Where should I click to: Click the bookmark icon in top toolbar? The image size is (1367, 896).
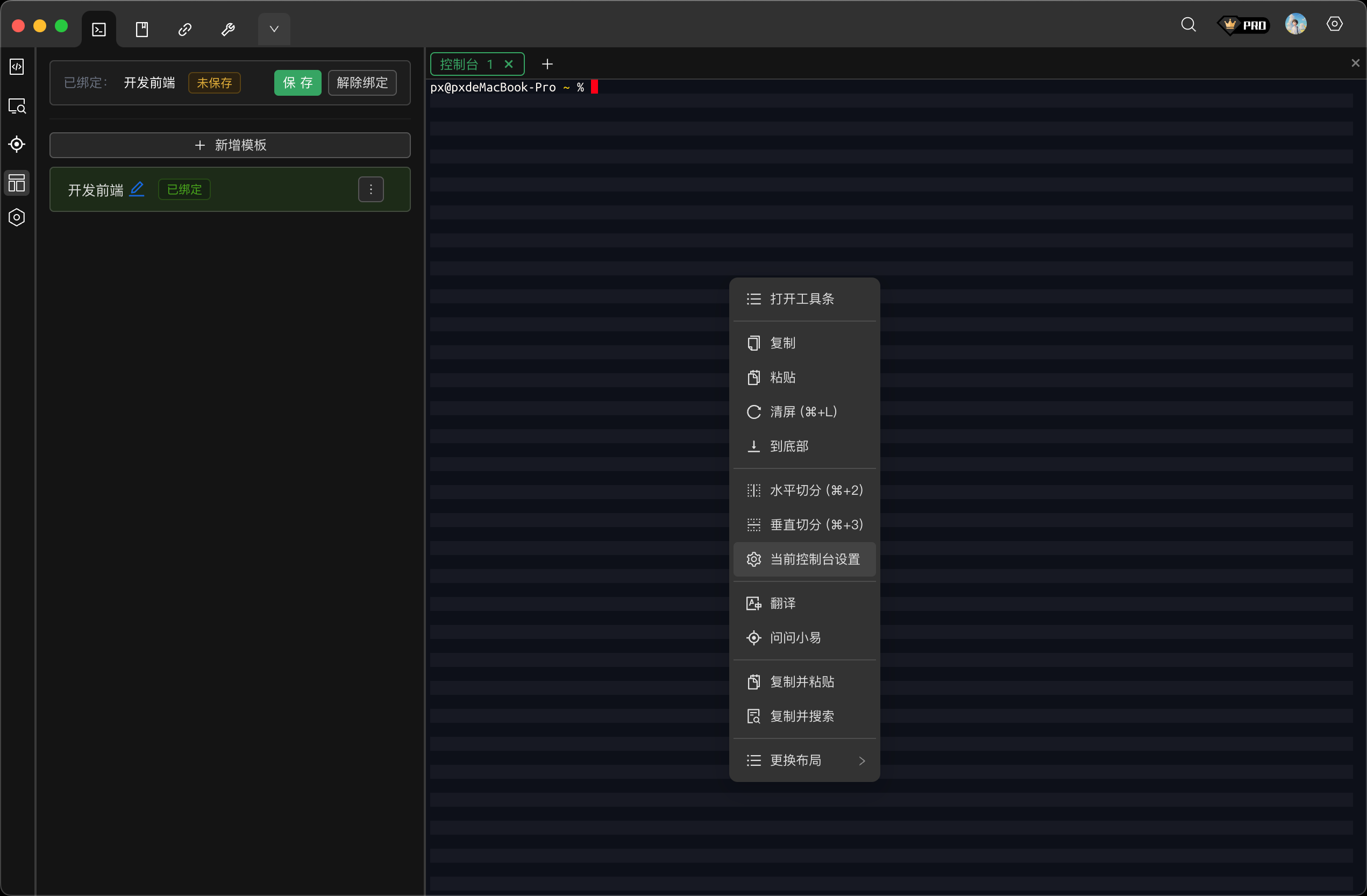click(142, 29)
